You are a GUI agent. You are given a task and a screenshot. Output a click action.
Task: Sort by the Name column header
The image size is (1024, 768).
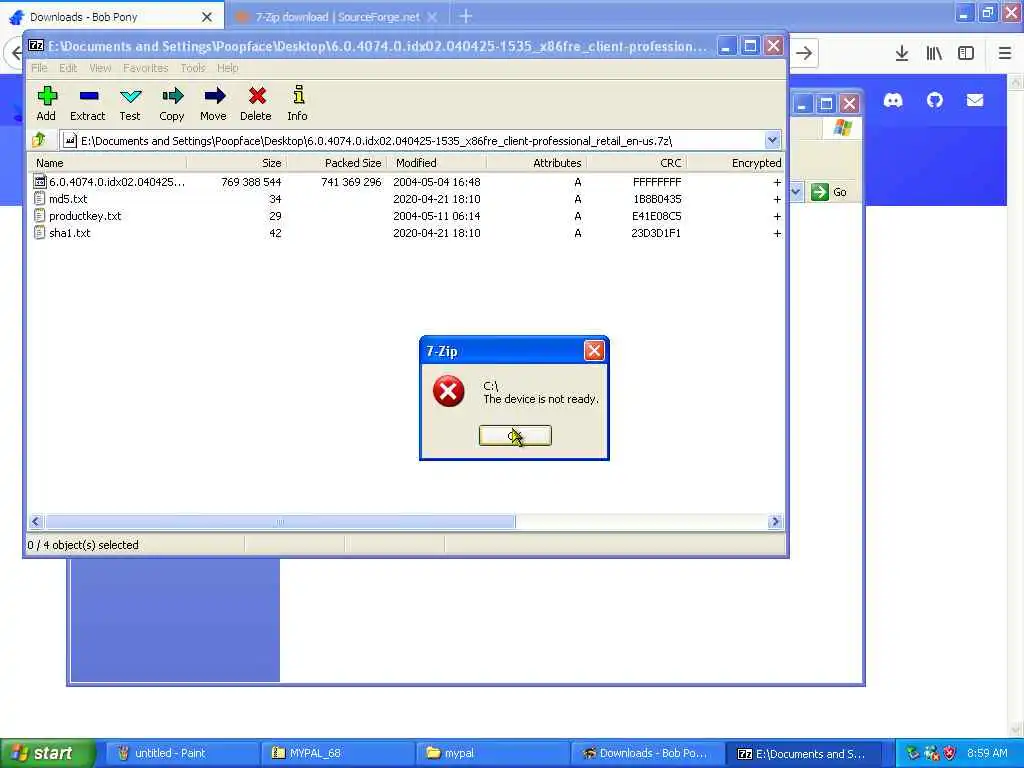pyautogui.click(x=108, y=163)
